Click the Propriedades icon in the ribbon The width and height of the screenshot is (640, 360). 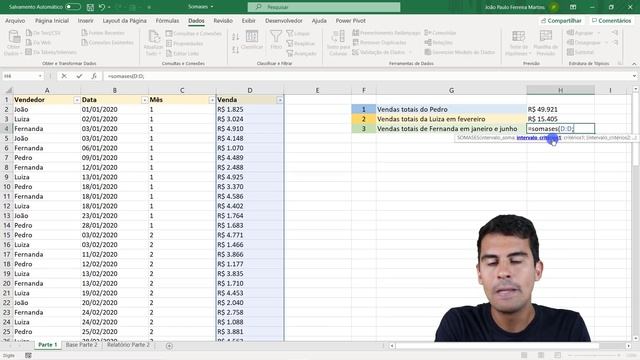click(169, 44)
